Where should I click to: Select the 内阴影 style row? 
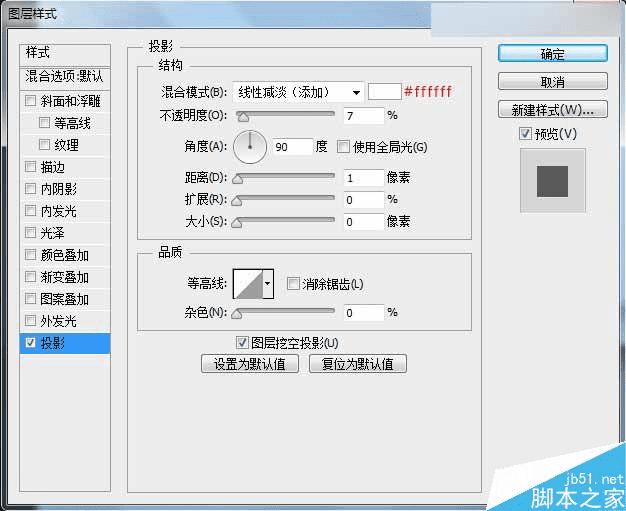point(65,189)
